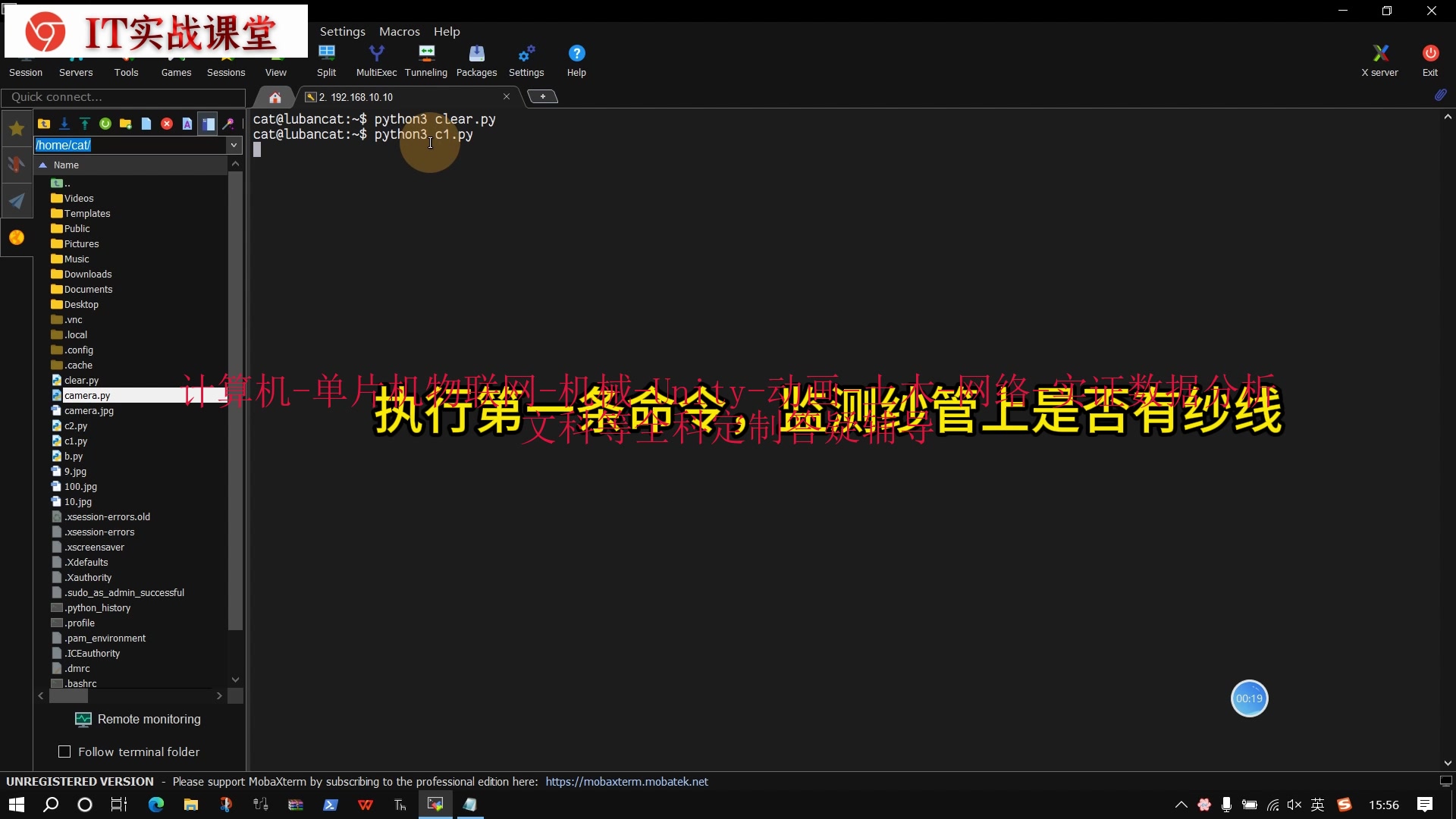Open the Games menu item

point(176,72)
